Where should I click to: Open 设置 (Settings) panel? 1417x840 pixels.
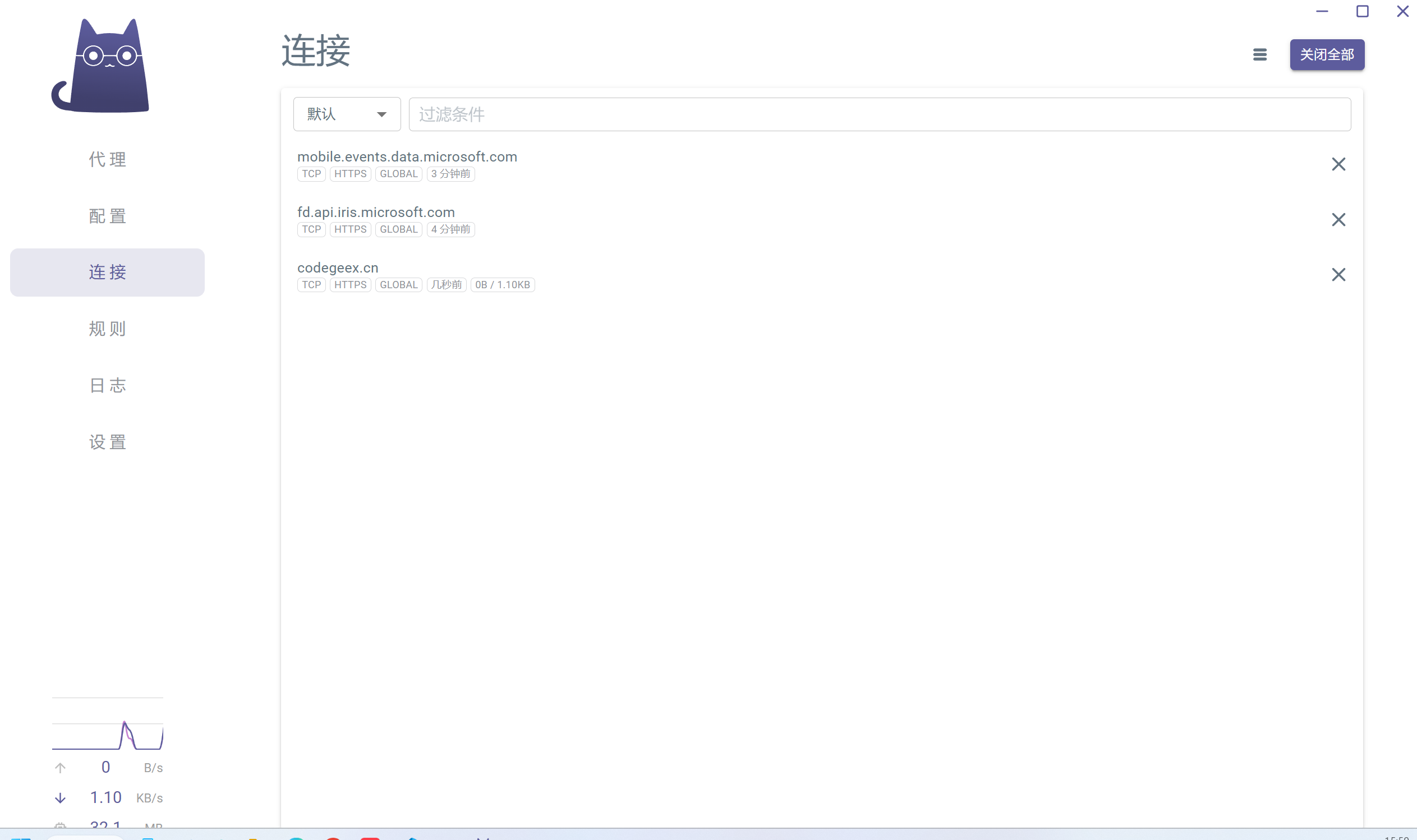(x=108, y=441)
